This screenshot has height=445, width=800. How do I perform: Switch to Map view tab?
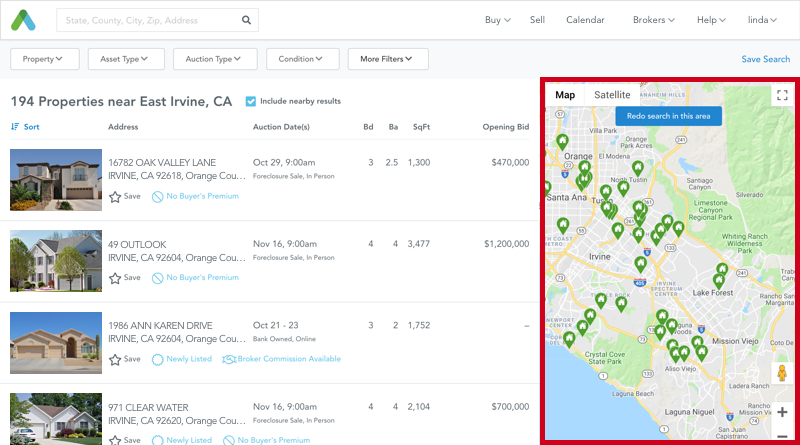click(565, 95)
